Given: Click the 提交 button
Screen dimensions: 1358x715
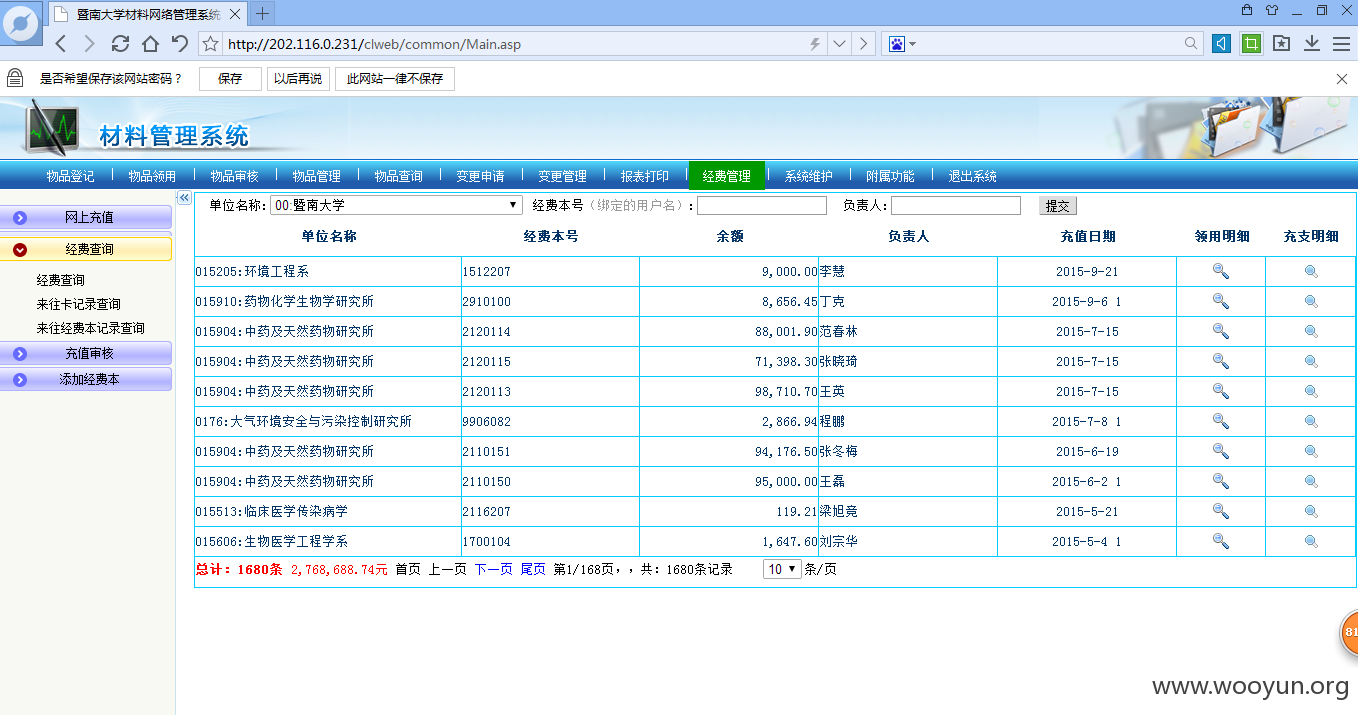Looking at the screenshot, I should (x=1057, y=206).
